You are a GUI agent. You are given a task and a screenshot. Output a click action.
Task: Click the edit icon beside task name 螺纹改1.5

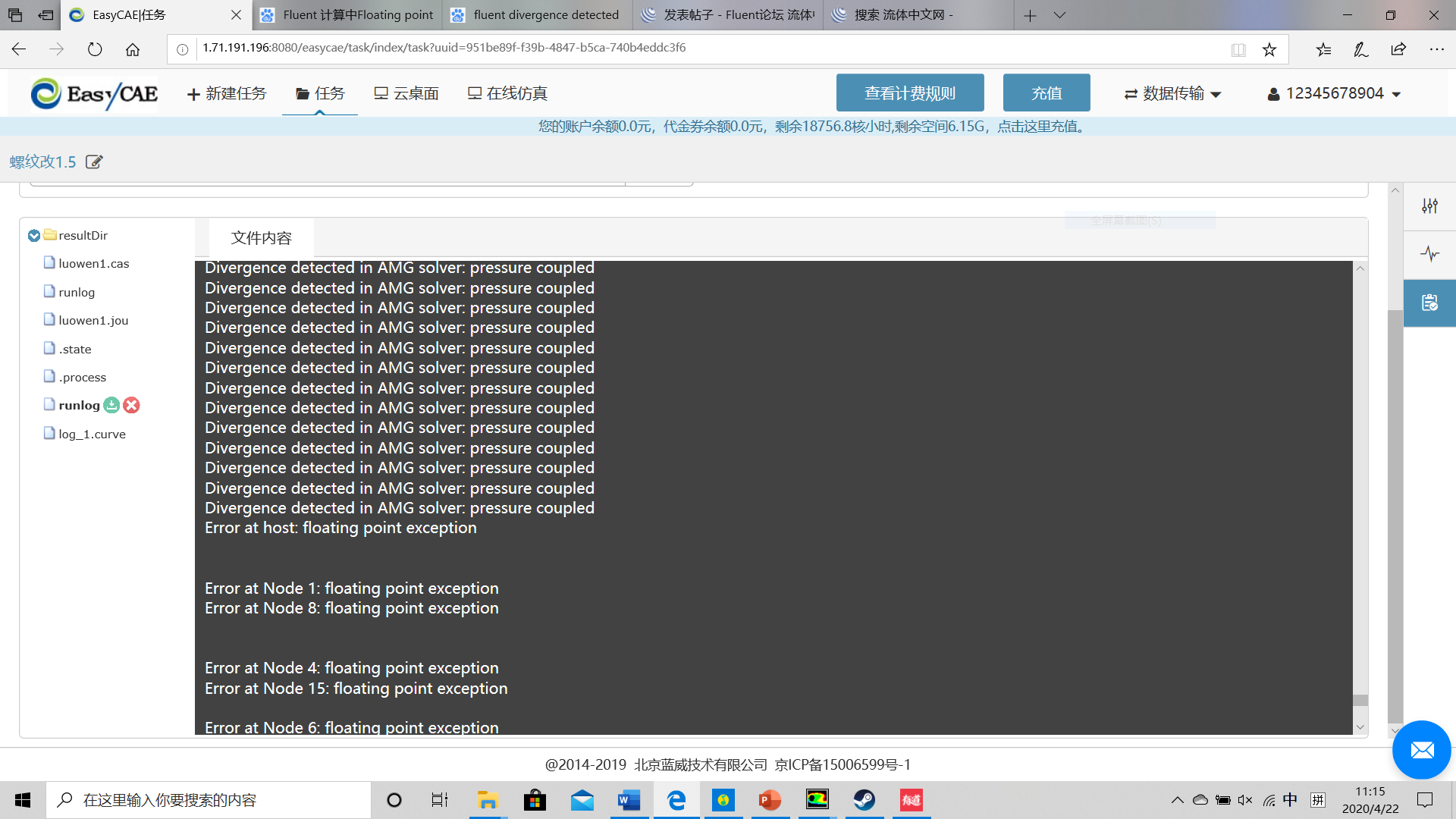[94, 162]
